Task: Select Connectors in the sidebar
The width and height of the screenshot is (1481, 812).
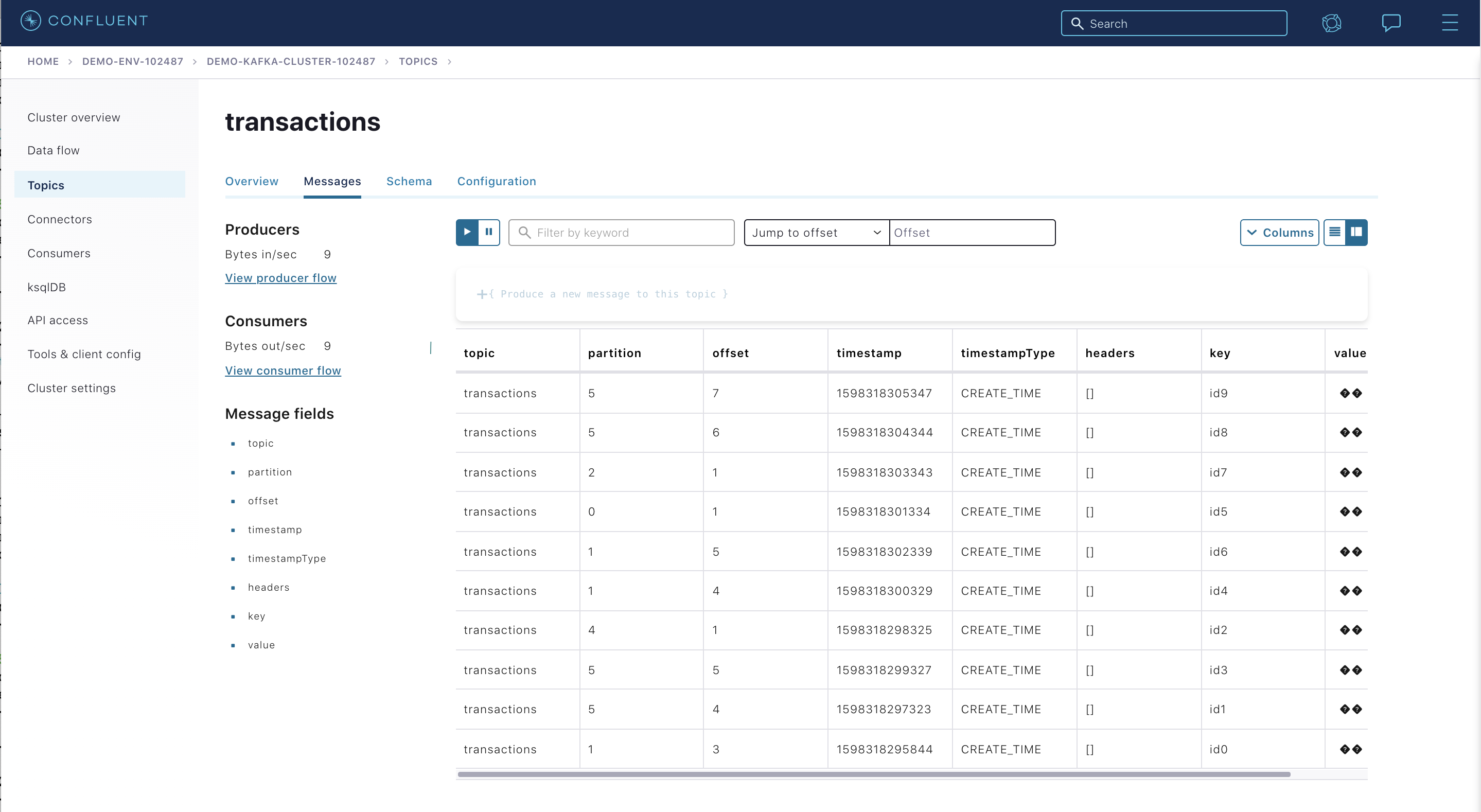Action: coord(60,219)
